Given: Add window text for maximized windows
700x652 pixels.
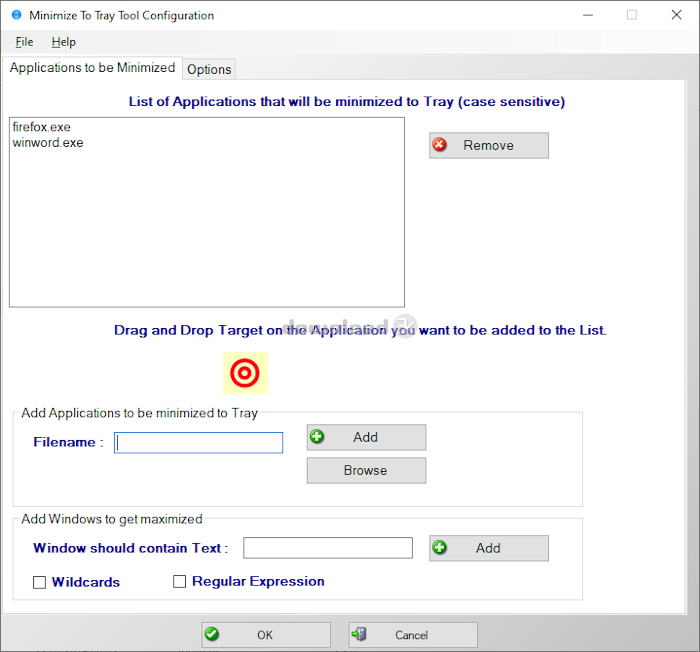Looking at the screenshot, I should [x=489, y=548].
